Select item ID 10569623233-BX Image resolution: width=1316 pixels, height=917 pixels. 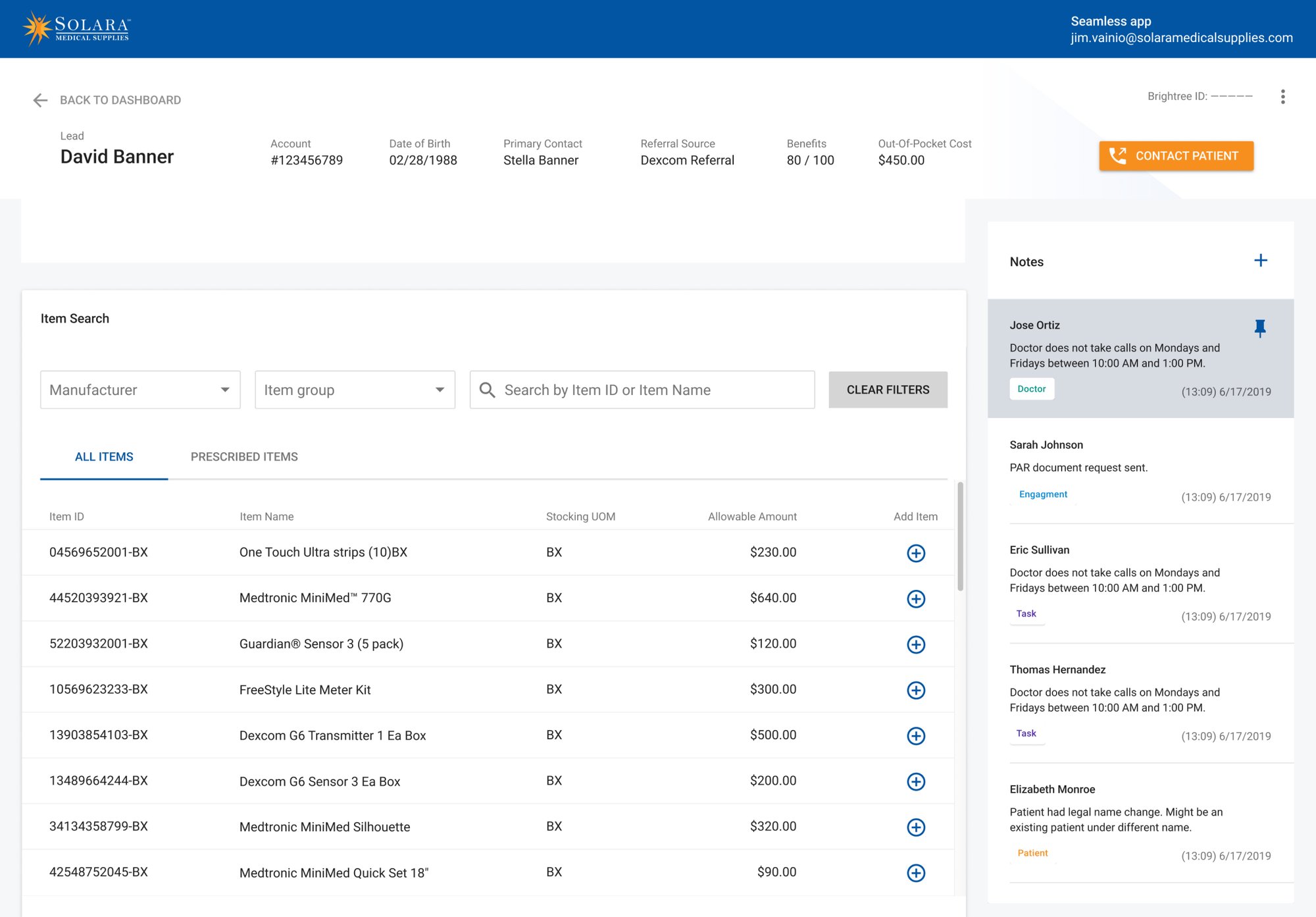tap(99, 689)
